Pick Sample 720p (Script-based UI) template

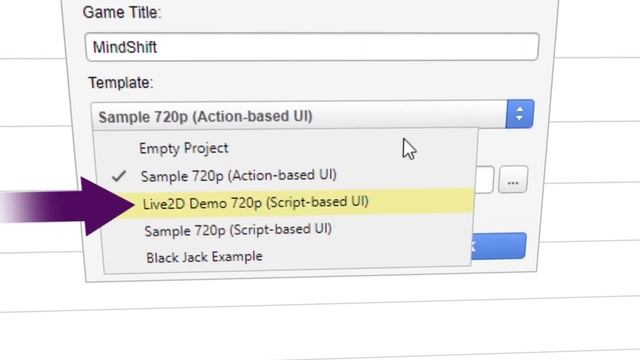point(238,230)
